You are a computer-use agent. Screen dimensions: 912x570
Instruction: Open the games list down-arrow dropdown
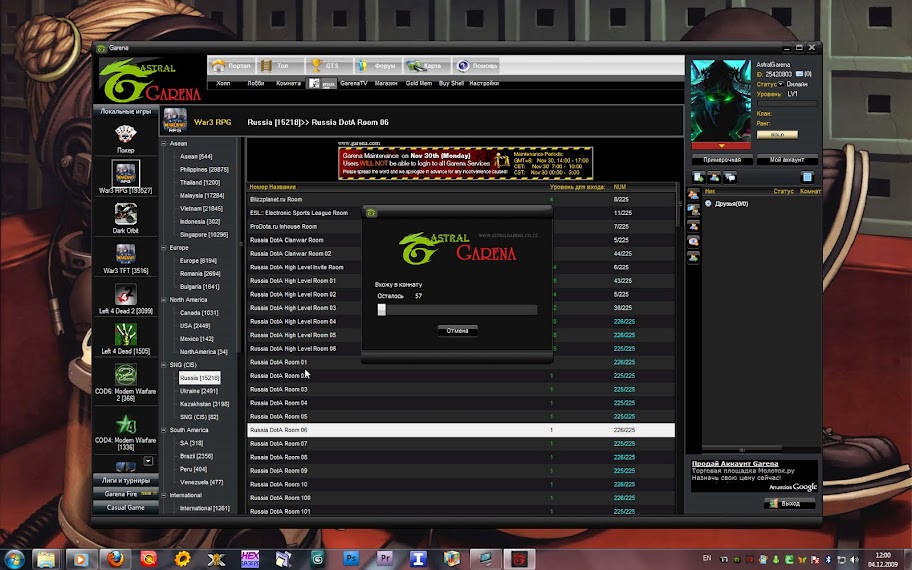[x=148, y=461]
